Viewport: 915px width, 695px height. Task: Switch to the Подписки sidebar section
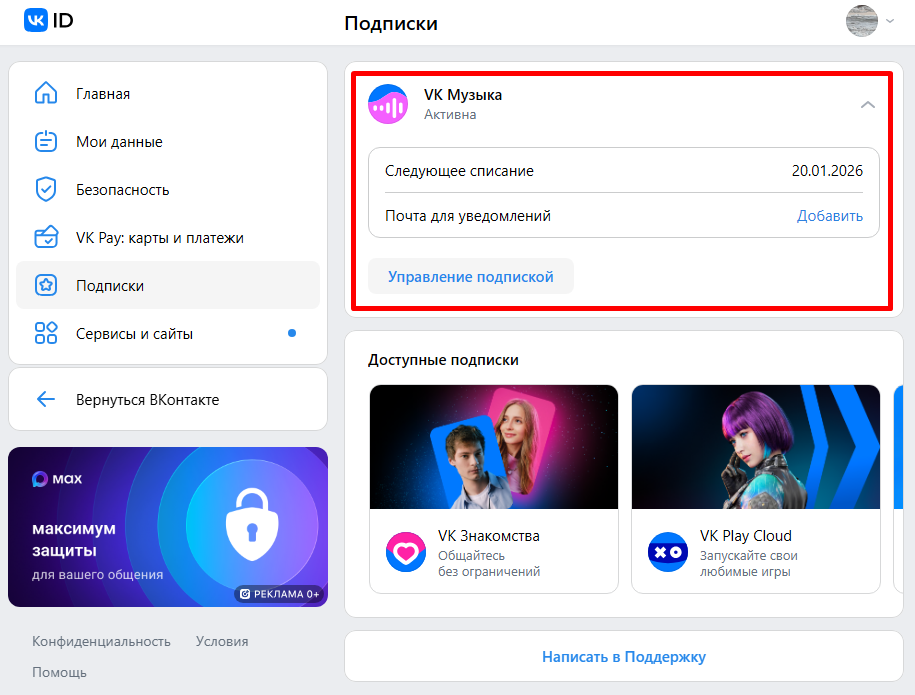(x=112, y=285)
